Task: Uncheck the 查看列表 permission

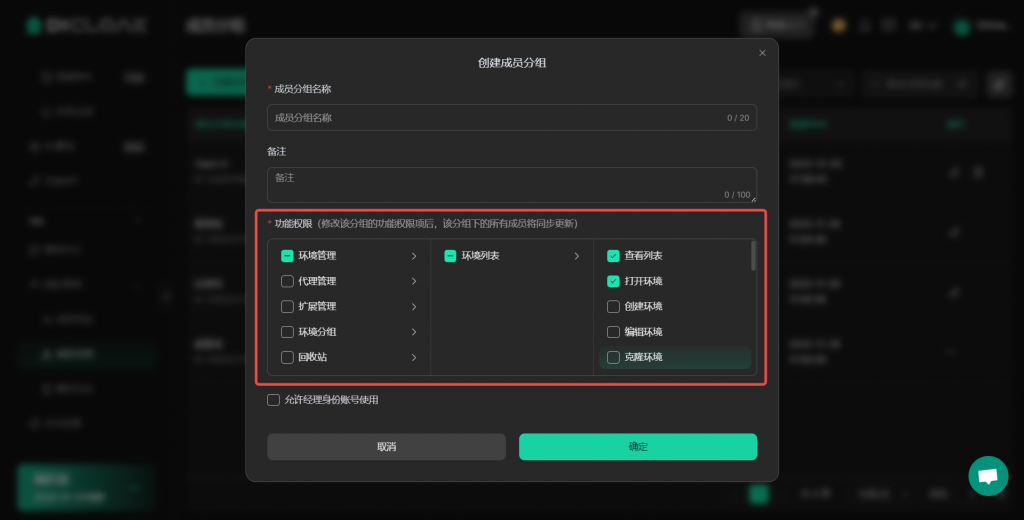Action: [x=613, y=256]
